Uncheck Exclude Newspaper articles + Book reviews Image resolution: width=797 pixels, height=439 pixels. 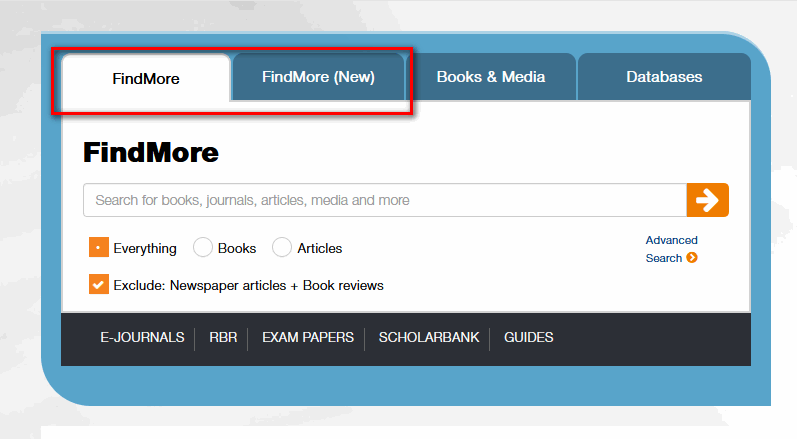99,285
